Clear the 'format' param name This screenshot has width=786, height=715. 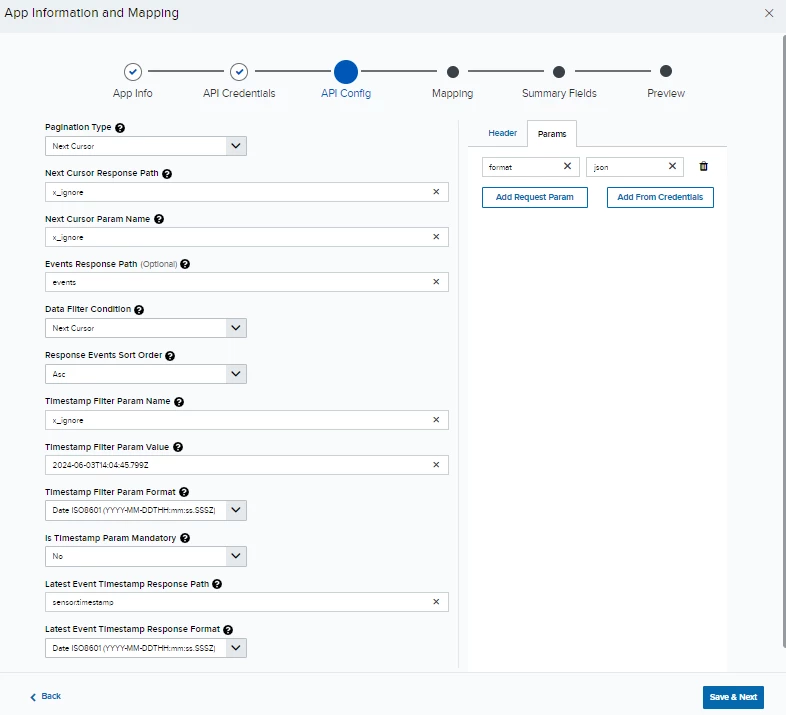[x=567, y=166]
